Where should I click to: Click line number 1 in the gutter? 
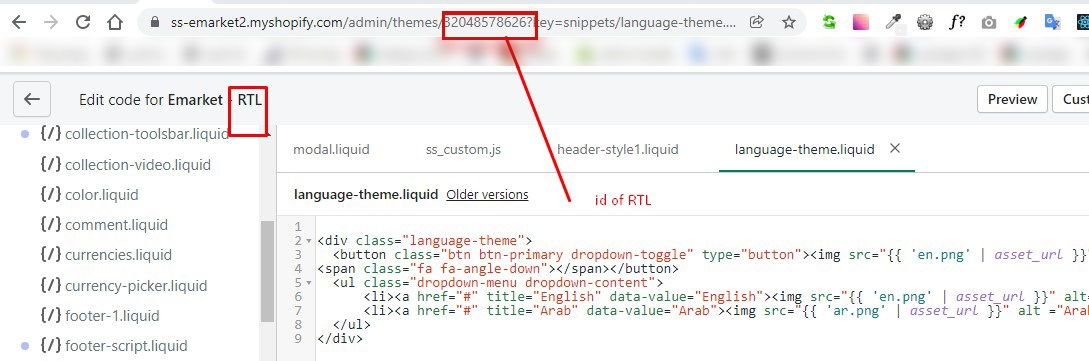point(298,226)
